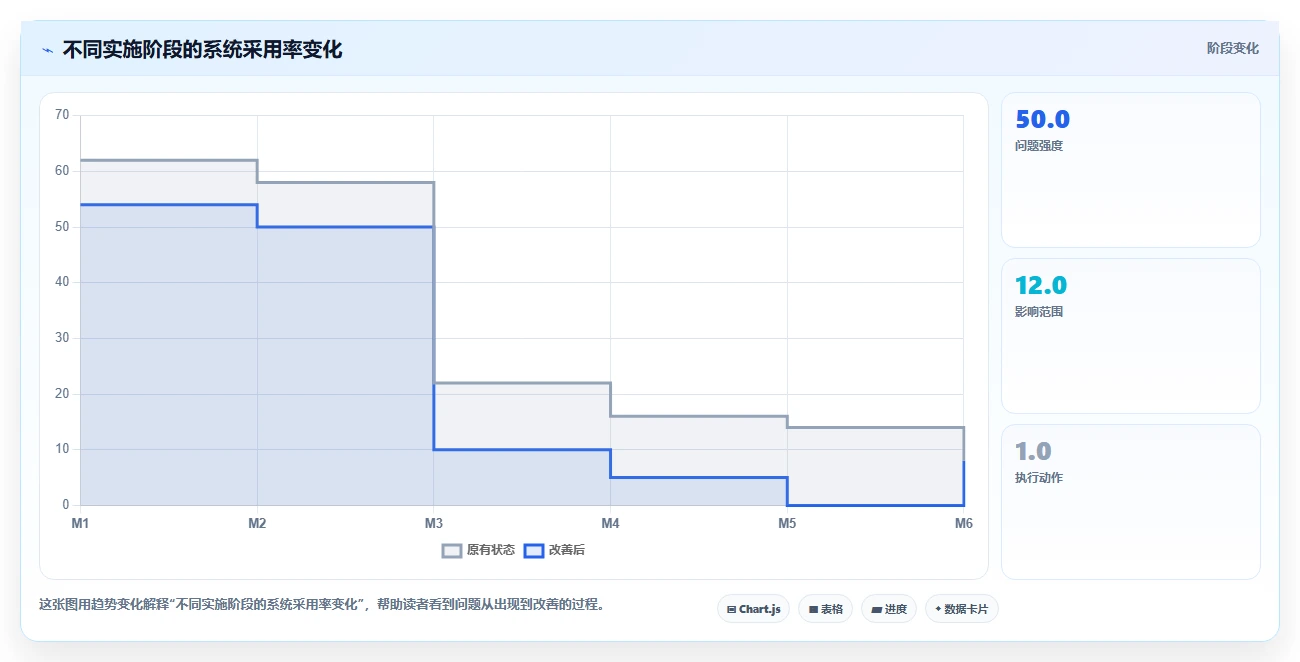Click the 30 y-axis value
Image resolution: width=1300 pixels, height=662 pixels.
pyautogui.click(x=62, y=338)
